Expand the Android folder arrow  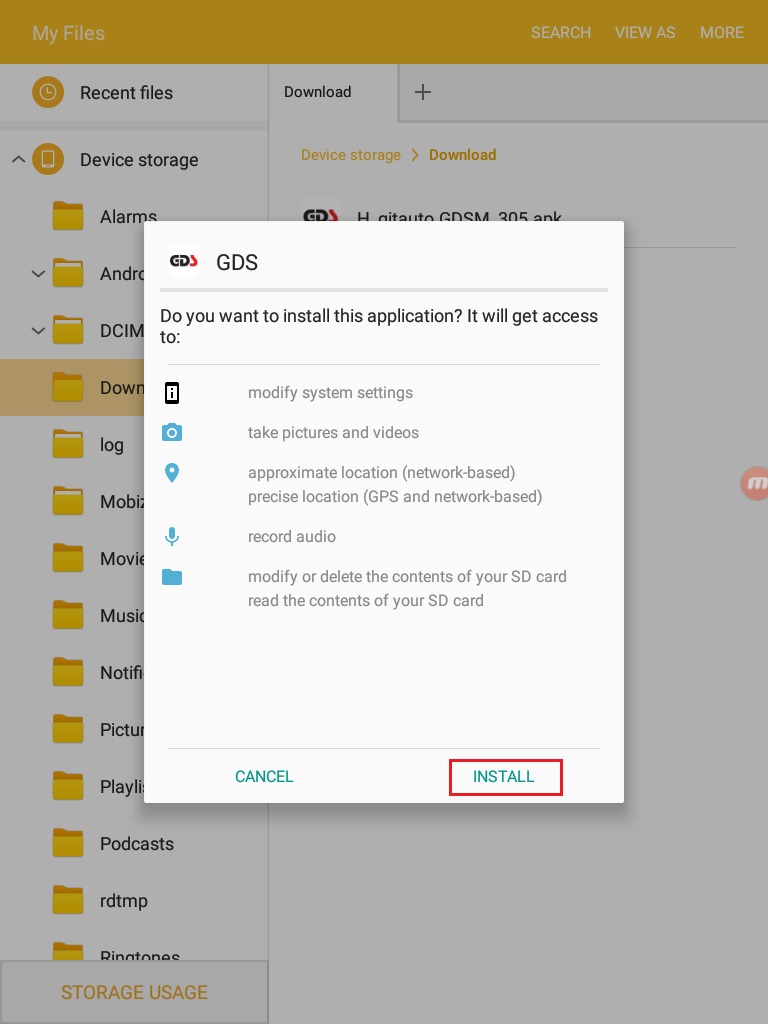(38, 274)
